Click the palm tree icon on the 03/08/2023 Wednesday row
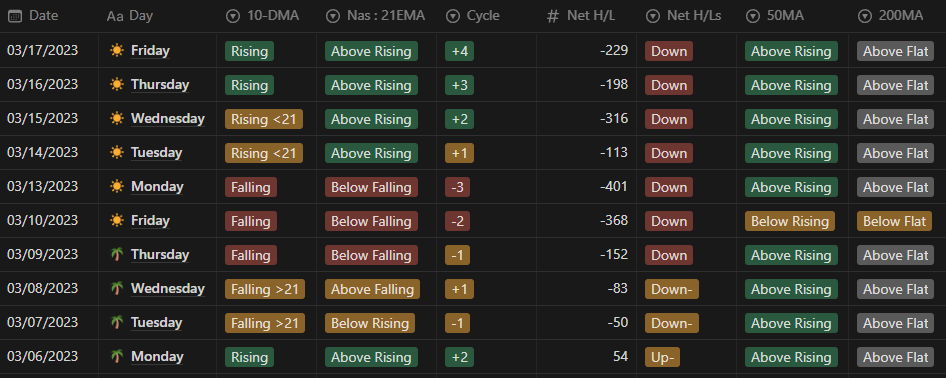 pyautogui.click(x=117, y=289)
